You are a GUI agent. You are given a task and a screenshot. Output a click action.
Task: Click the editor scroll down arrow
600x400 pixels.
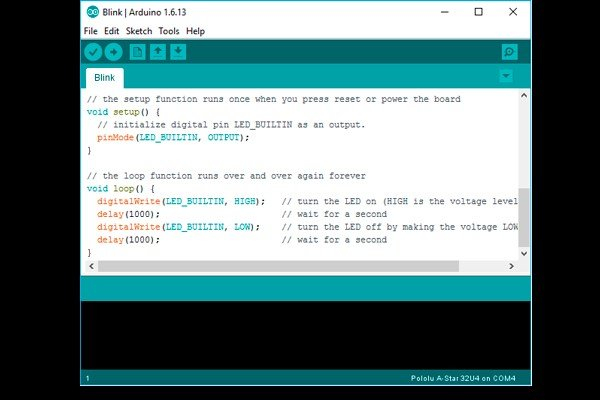point(524,253)
